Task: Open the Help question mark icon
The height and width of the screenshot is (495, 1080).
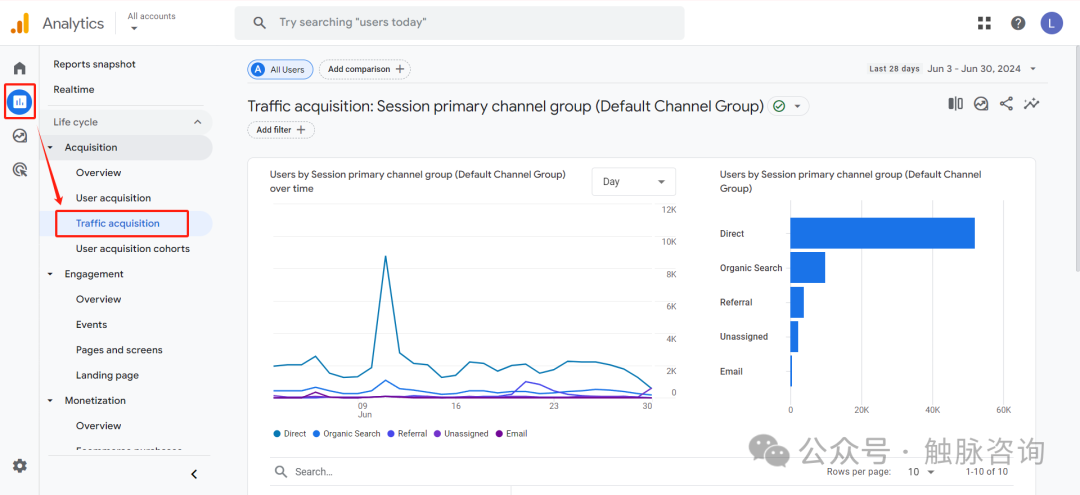Action: tap(1018, 23)
